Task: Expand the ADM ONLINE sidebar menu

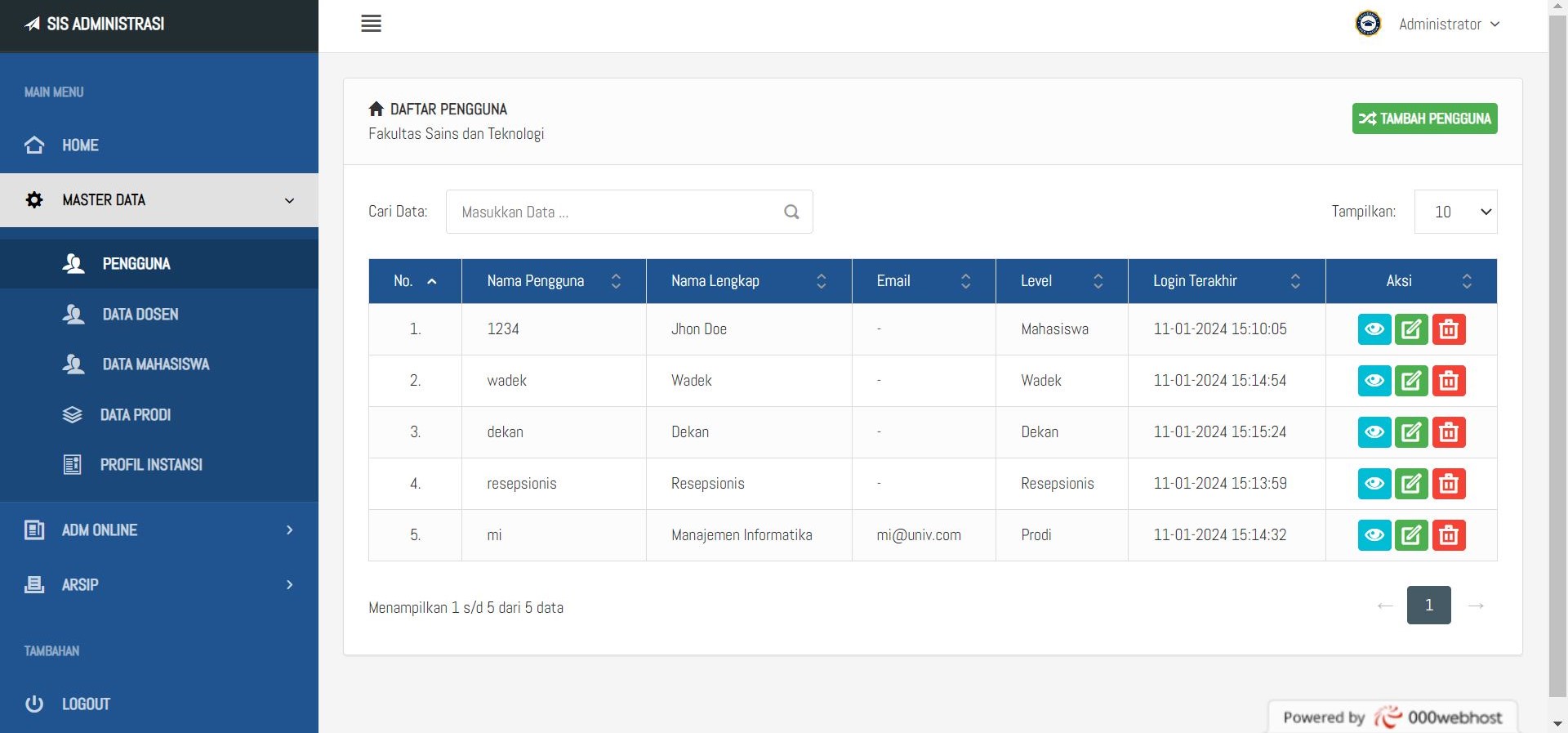Action: pos(159,530)
